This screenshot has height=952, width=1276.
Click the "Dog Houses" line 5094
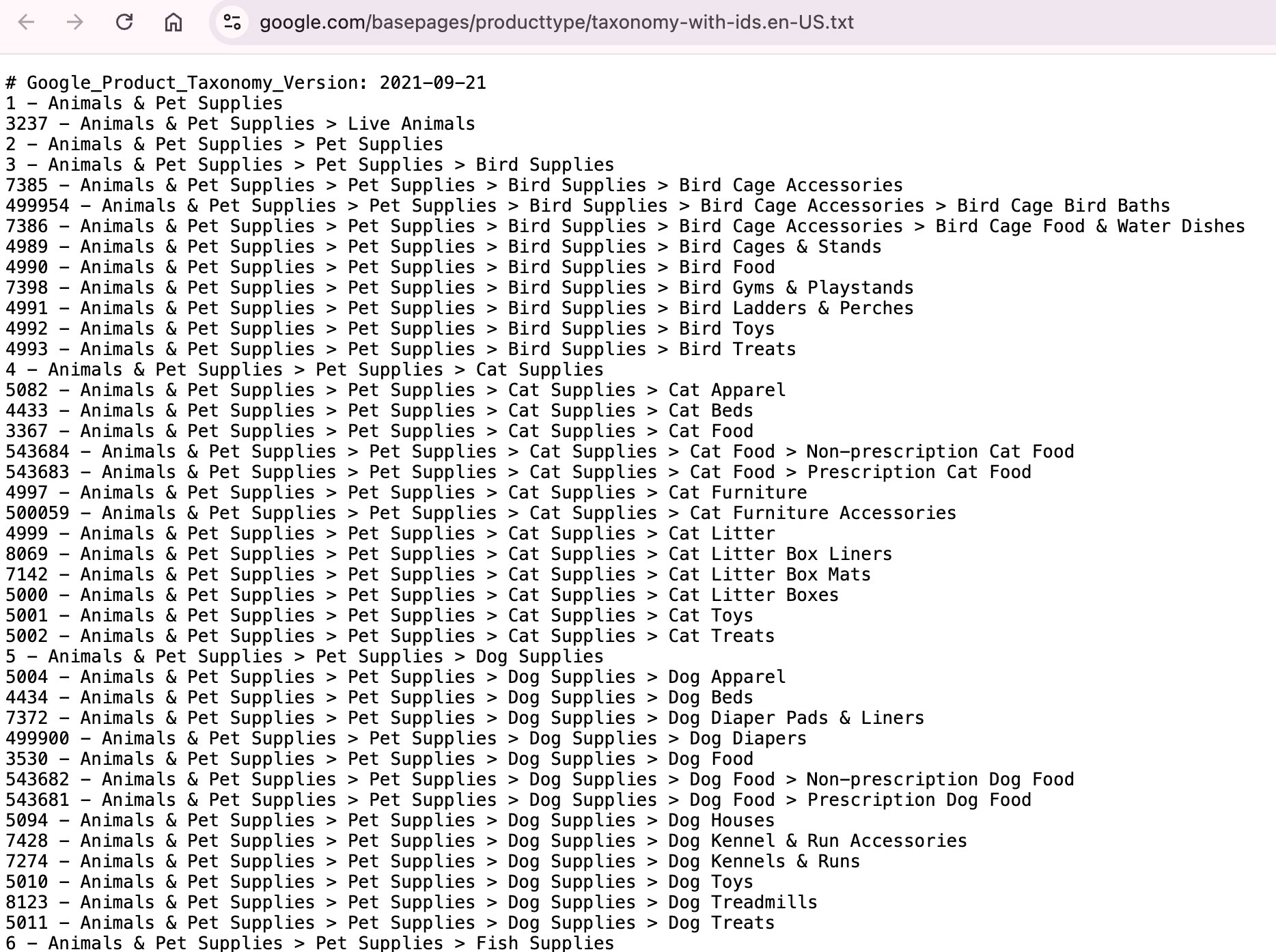(390, 820)
